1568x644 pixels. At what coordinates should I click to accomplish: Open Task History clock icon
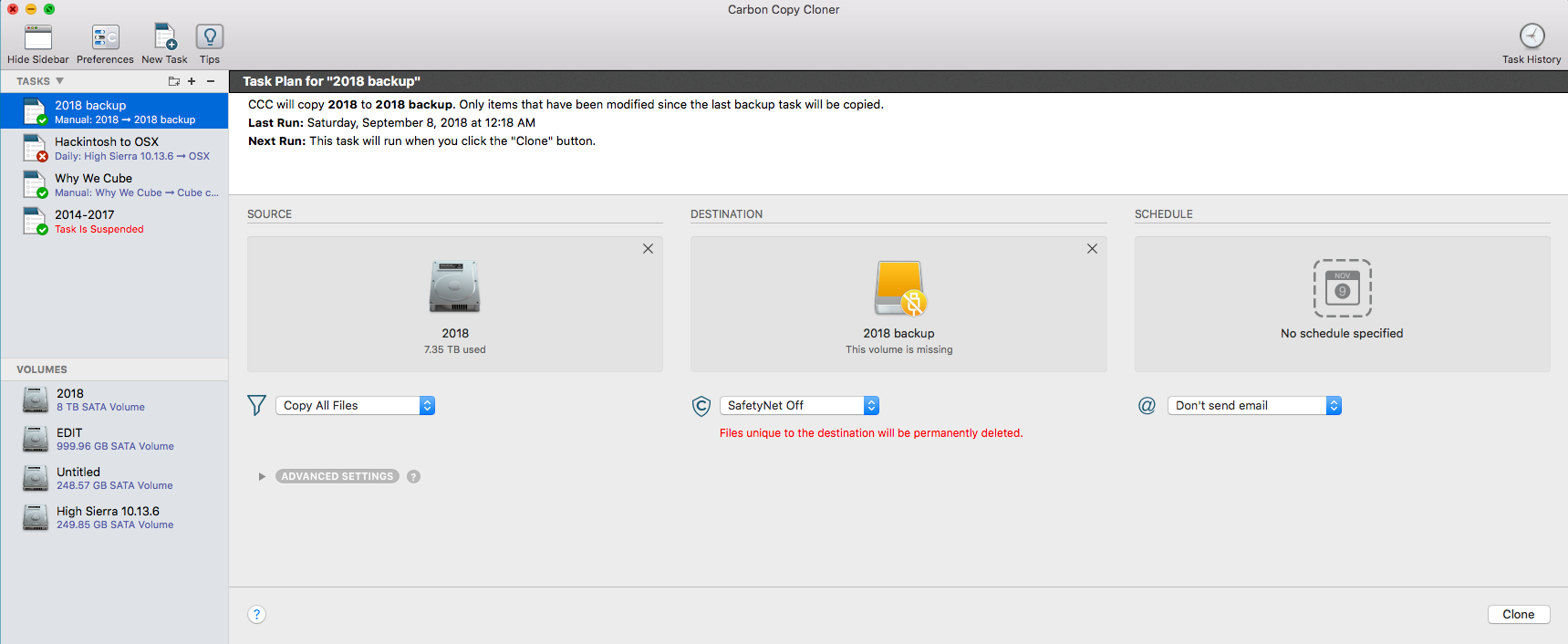1532,36
